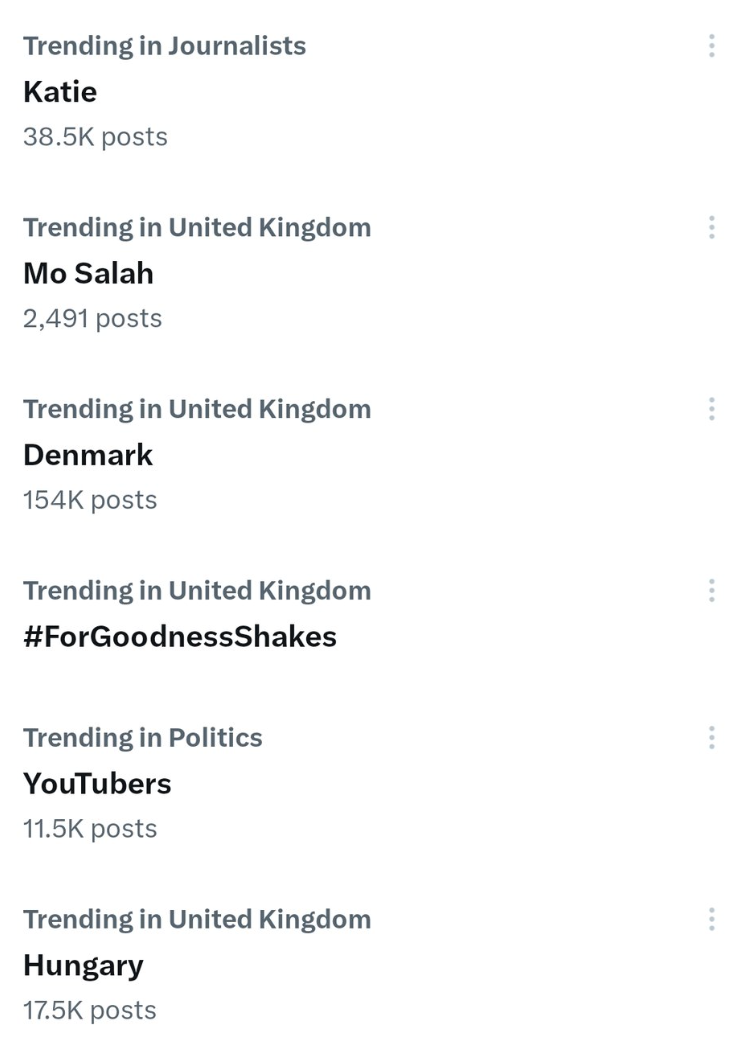
Task: Click Trending in United Kingdom above Hungary
Action: [196, 920]
